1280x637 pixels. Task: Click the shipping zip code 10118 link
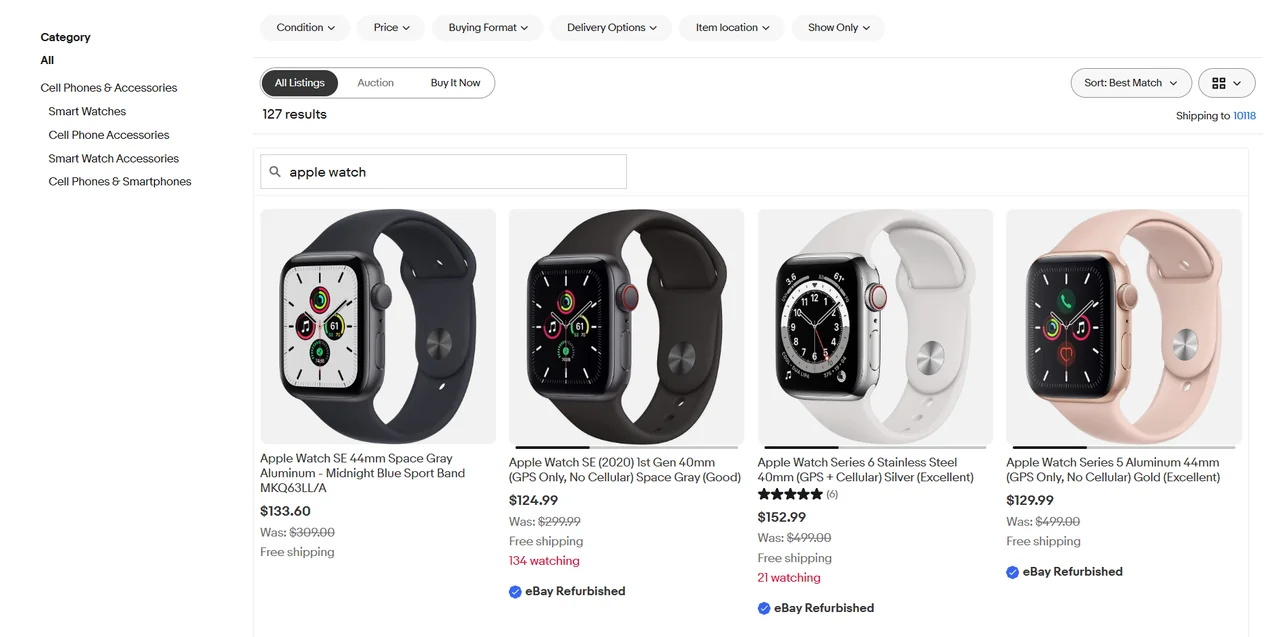point(1245,115)
